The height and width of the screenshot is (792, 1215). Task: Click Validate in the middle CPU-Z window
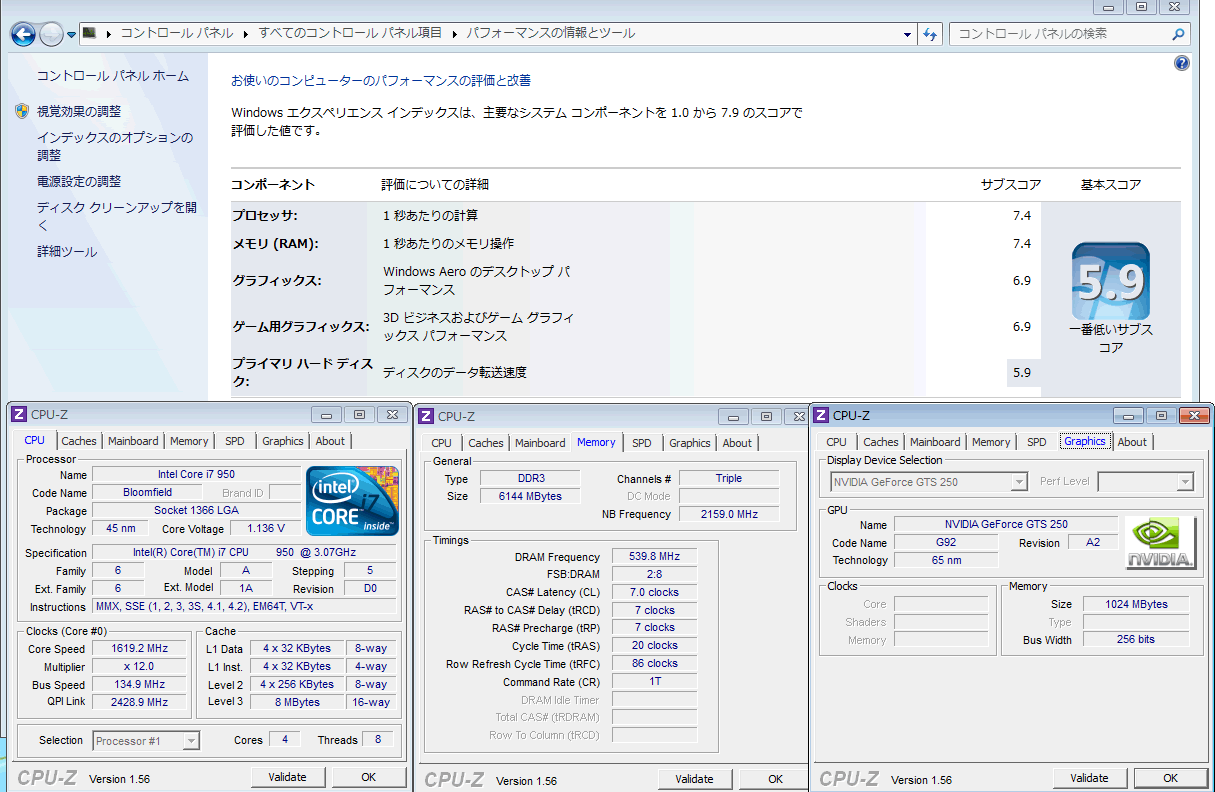694,779
